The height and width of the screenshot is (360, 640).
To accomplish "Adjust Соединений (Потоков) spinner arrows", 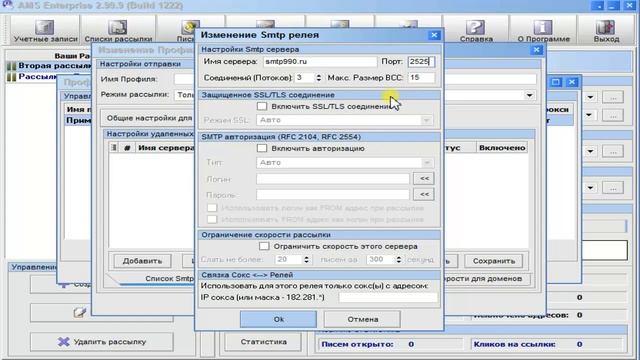I will tap(318, 78).
